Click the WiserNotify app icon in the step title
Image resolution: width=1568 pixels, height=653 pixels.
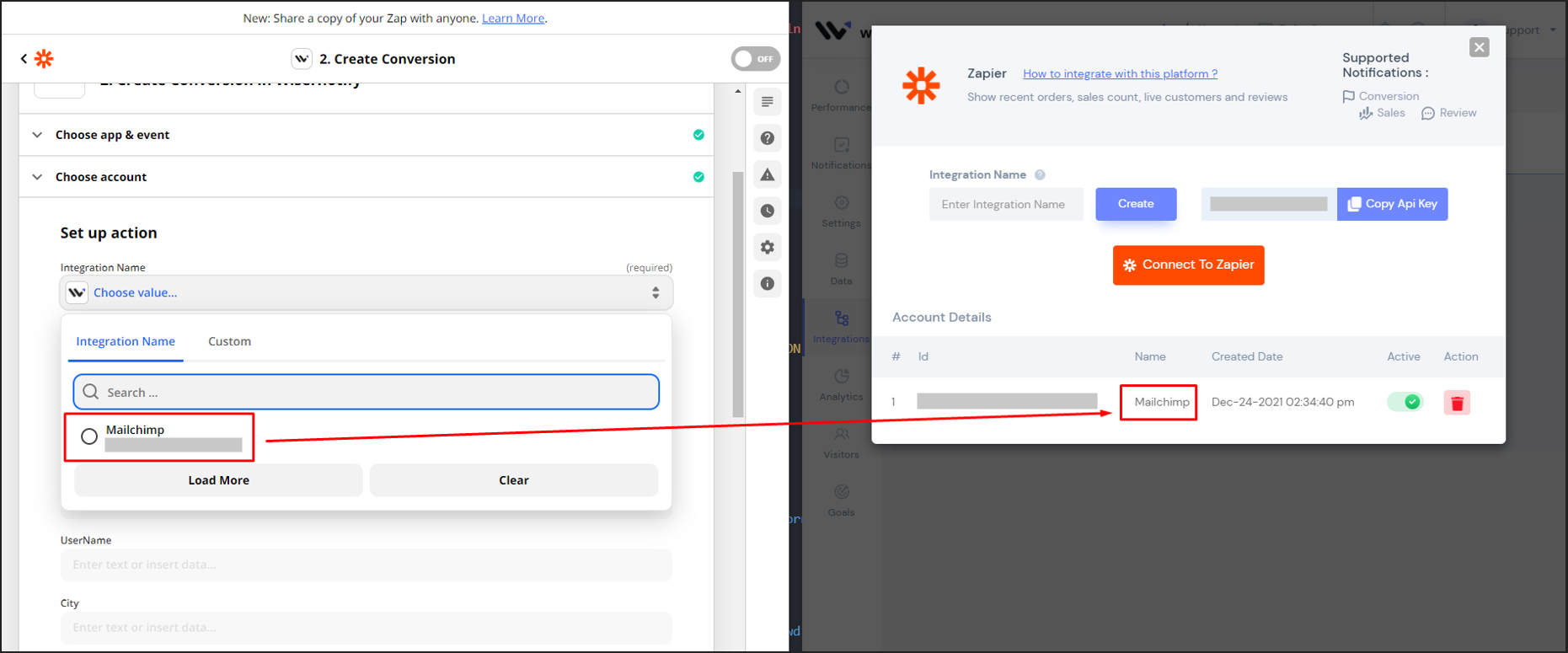point(301,58)
